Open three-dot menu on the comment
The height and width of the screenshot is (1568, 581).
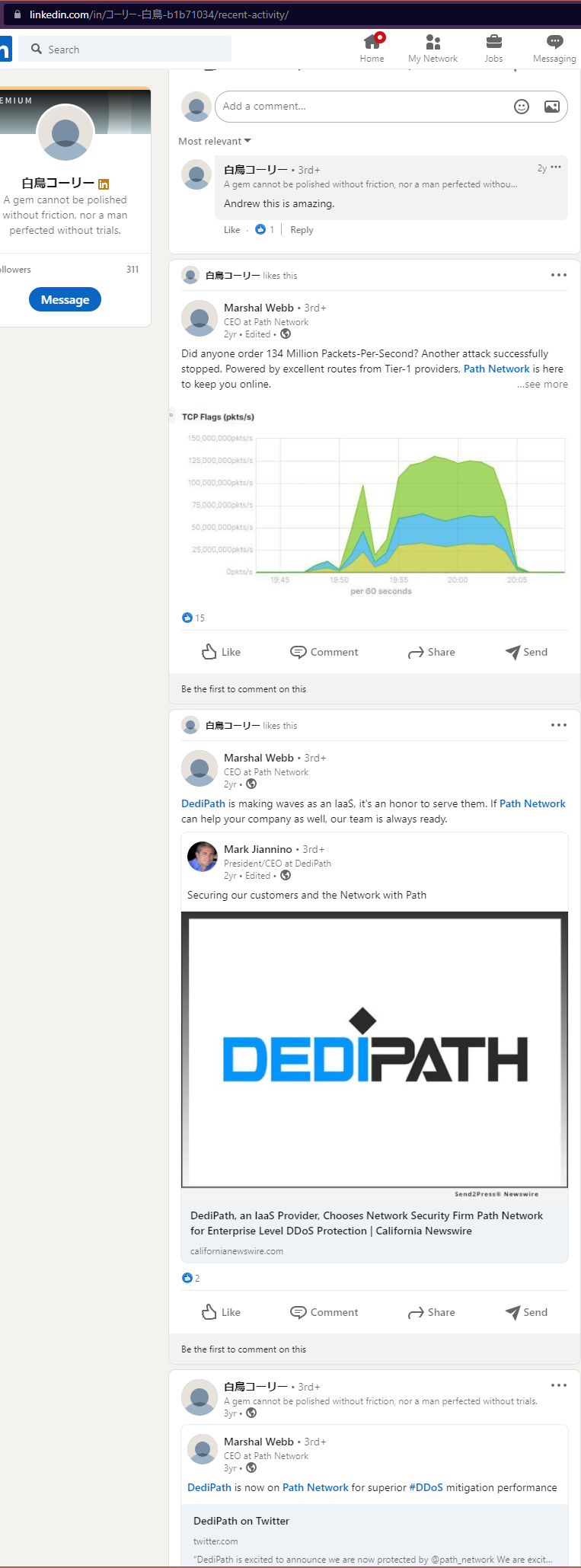pyautogui.click(x=556, y=168)
